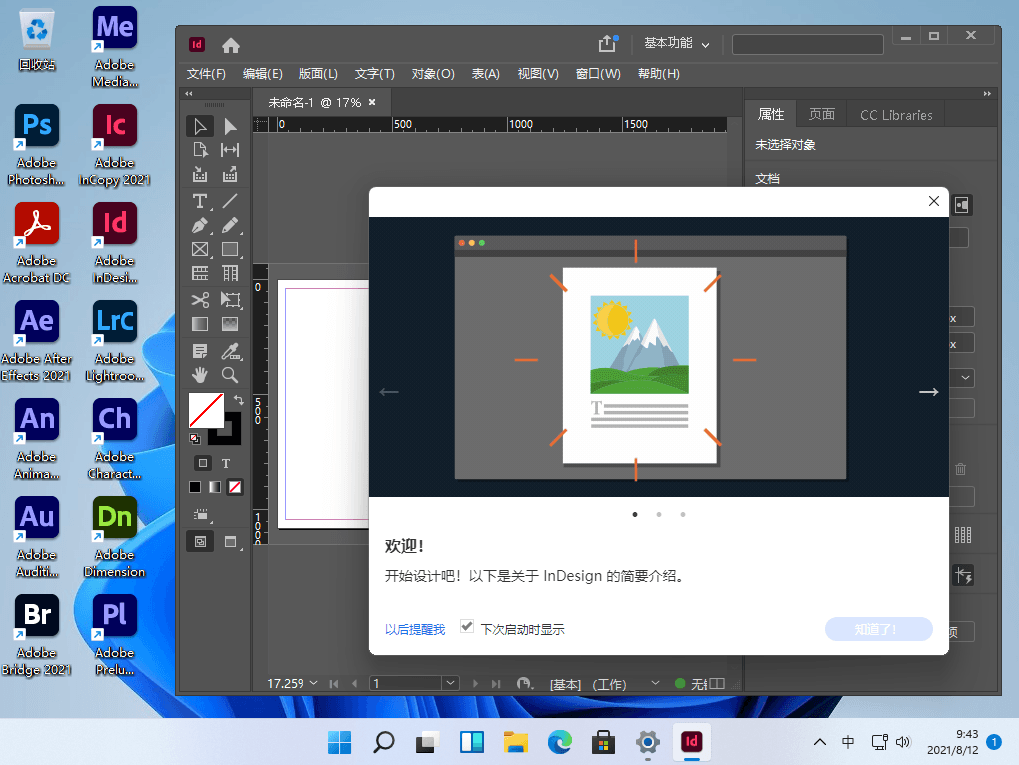Switch to the CC Libraries tab
This screenshot has width=1019, height=765.
896,114
